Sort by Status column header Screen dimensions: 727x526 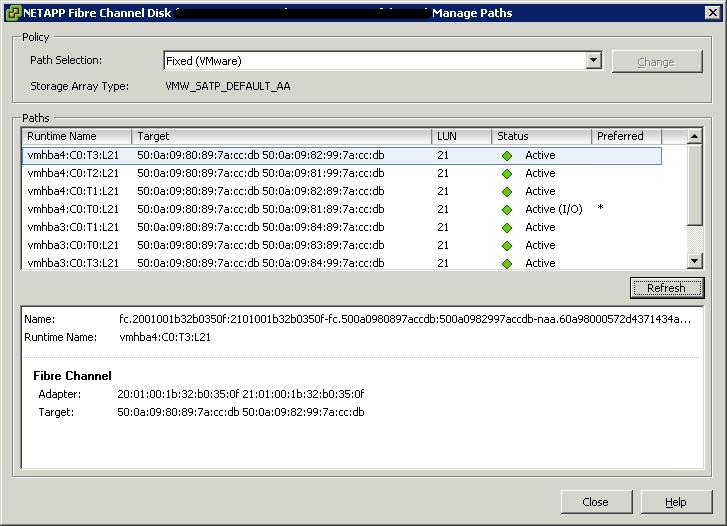click(542, 136)
